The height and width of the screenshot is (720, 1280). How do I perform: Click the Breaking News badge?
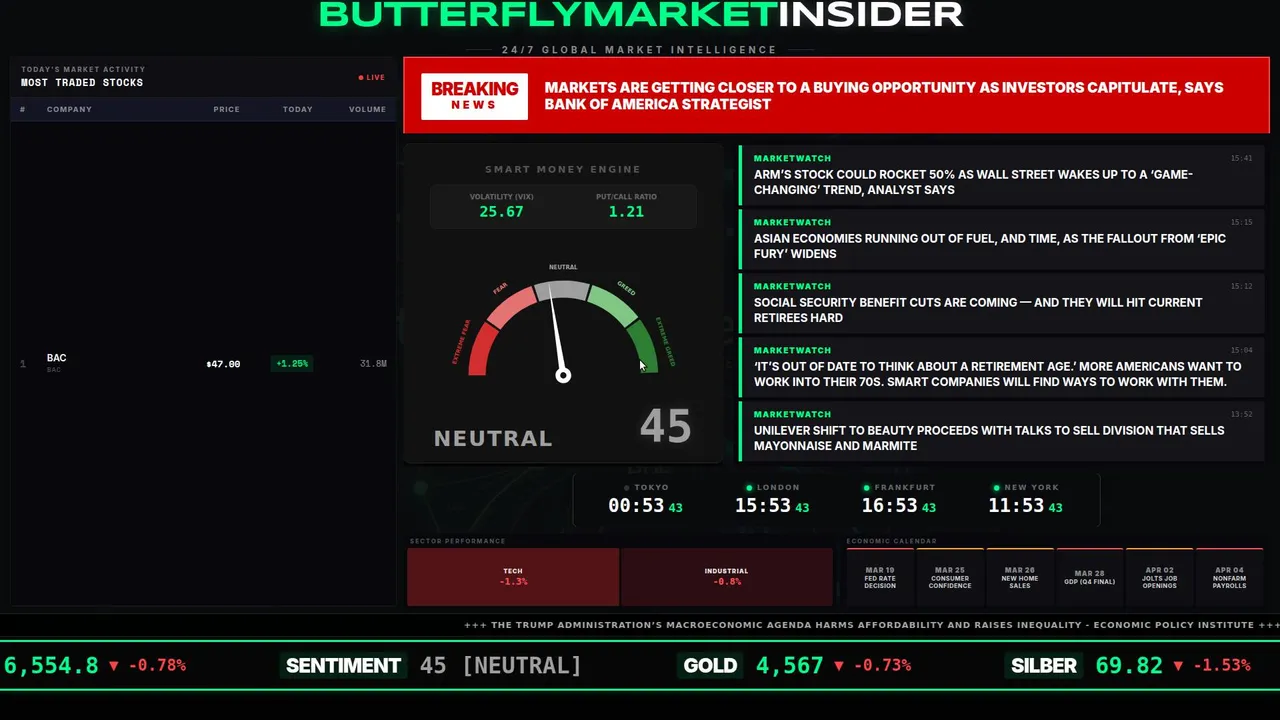click(x=474, y=96)
